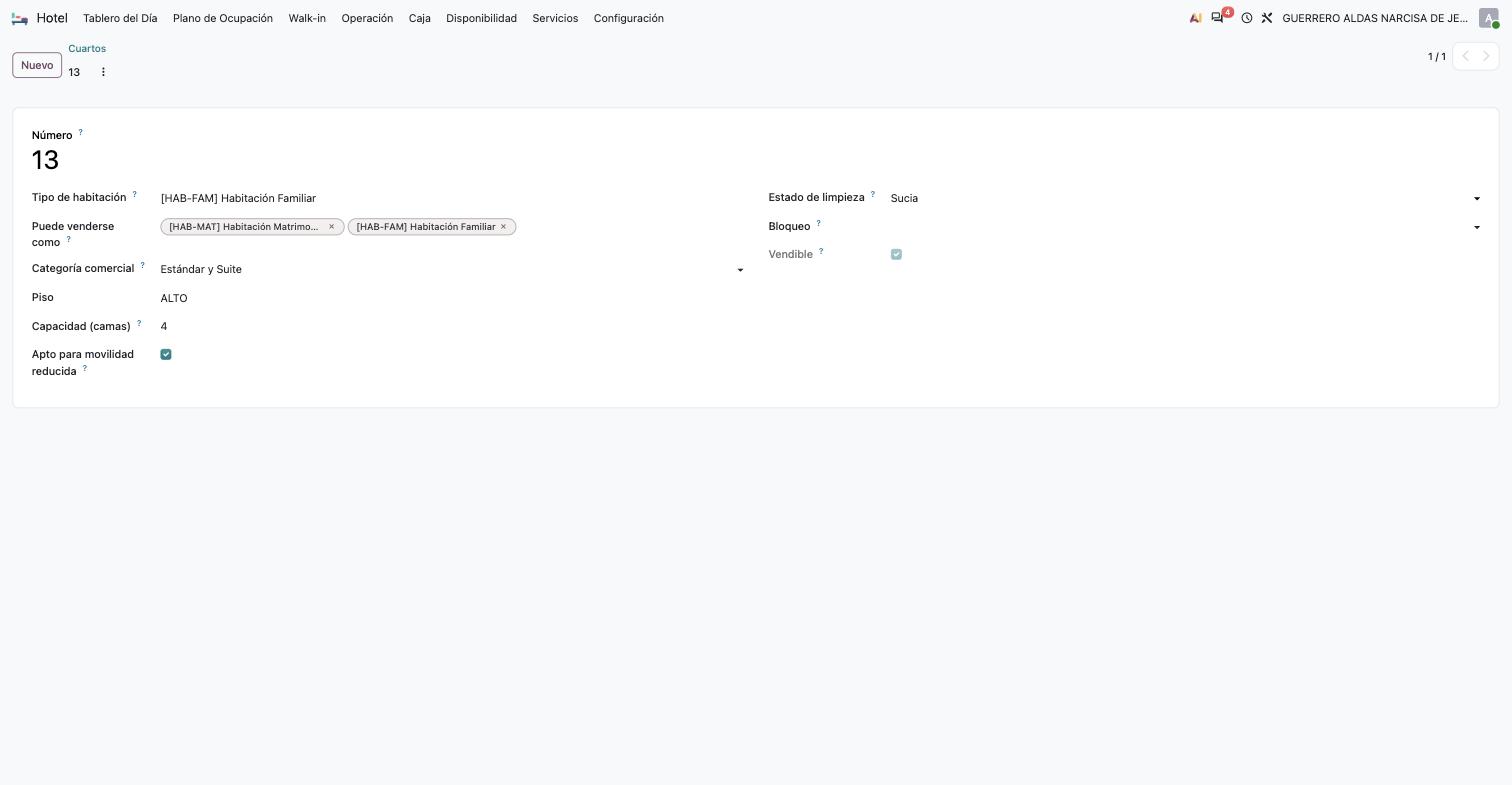Image resolution: width=1512 pixels, height=785 pixels.
Task: Click the Hotel app logo icon
Action: click(x=20, y=18)
